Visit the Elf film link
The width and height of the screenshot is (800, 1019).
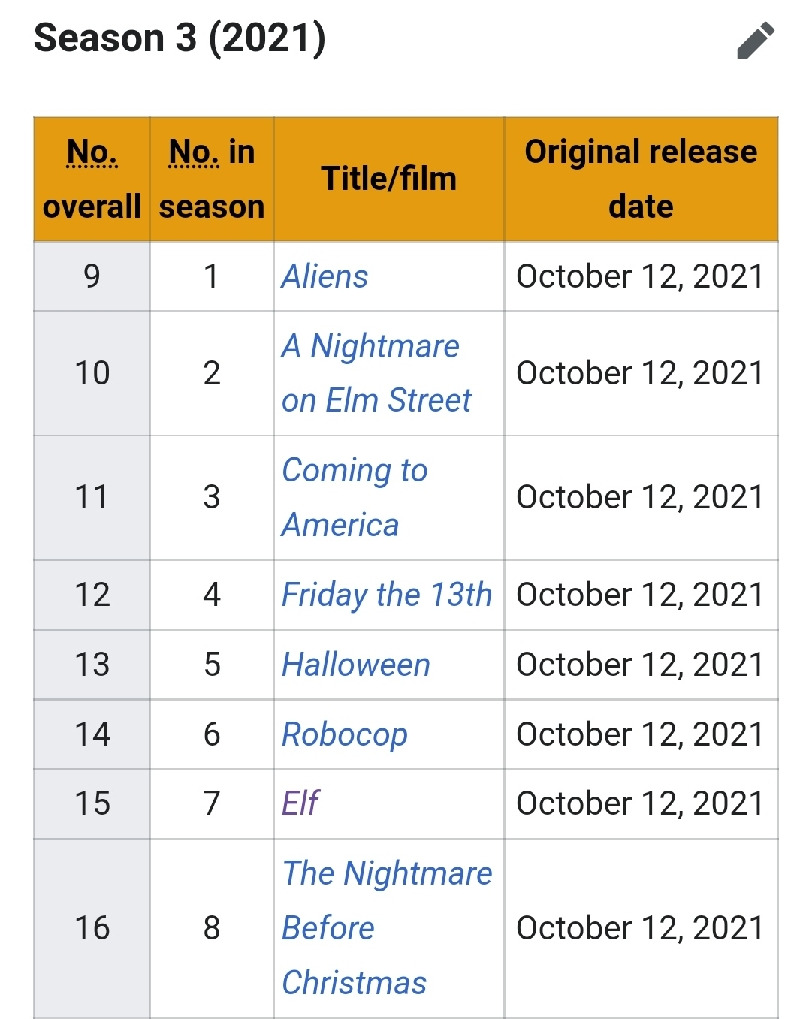click(x=300, y=804)
